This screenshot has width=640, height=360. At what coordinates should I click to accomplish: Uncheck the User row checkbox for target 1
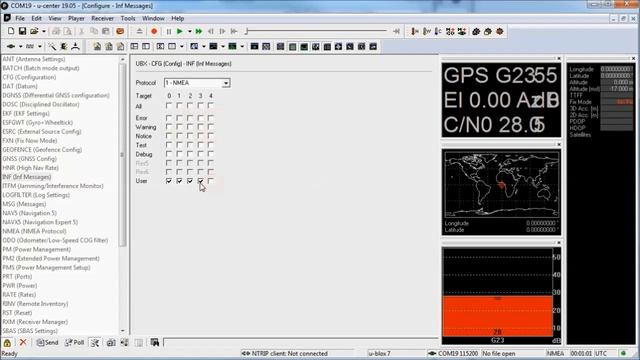pyautogui.click(x=179, y=181)
